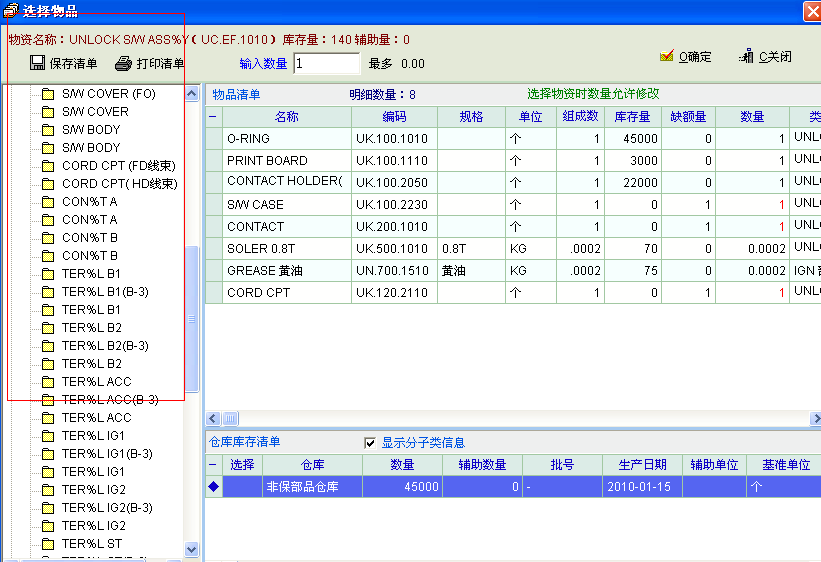Collapse the item list grid with the minus button
Image resolution: width=821 pixels, height=562 pixels.
[x=213, y=117]
